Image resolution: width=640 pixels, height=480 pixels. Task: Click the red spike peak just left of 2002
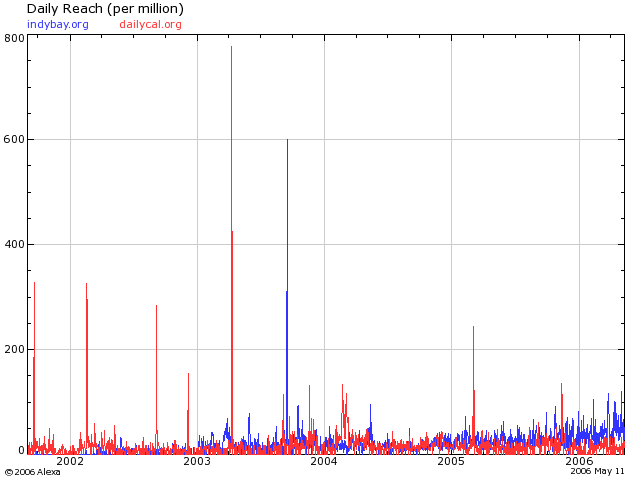[x=34, y=283]
